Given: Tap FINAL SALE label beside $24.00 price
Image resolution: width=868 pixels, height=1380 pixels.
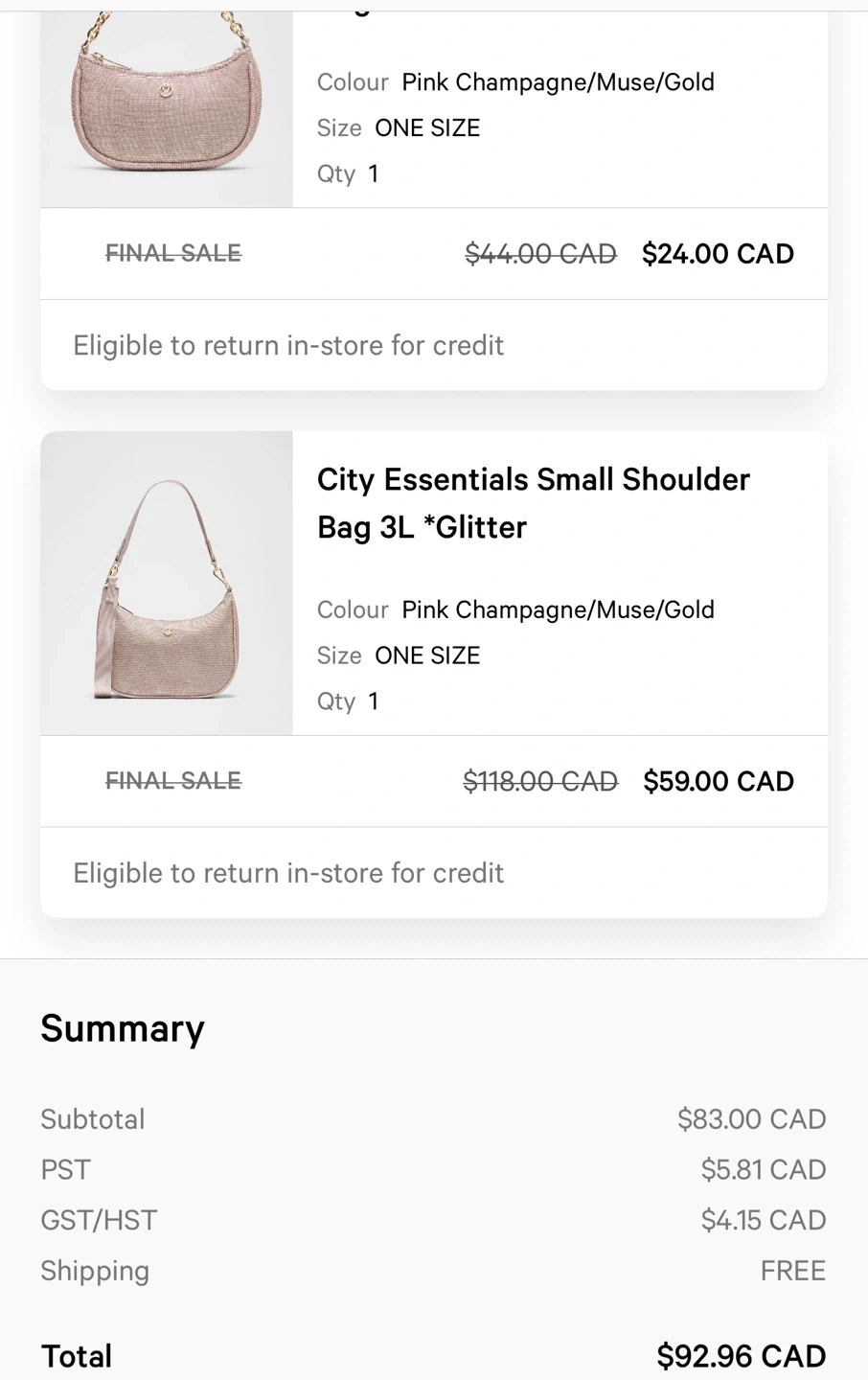Looking at the screenshot, I should pos(173,253).
